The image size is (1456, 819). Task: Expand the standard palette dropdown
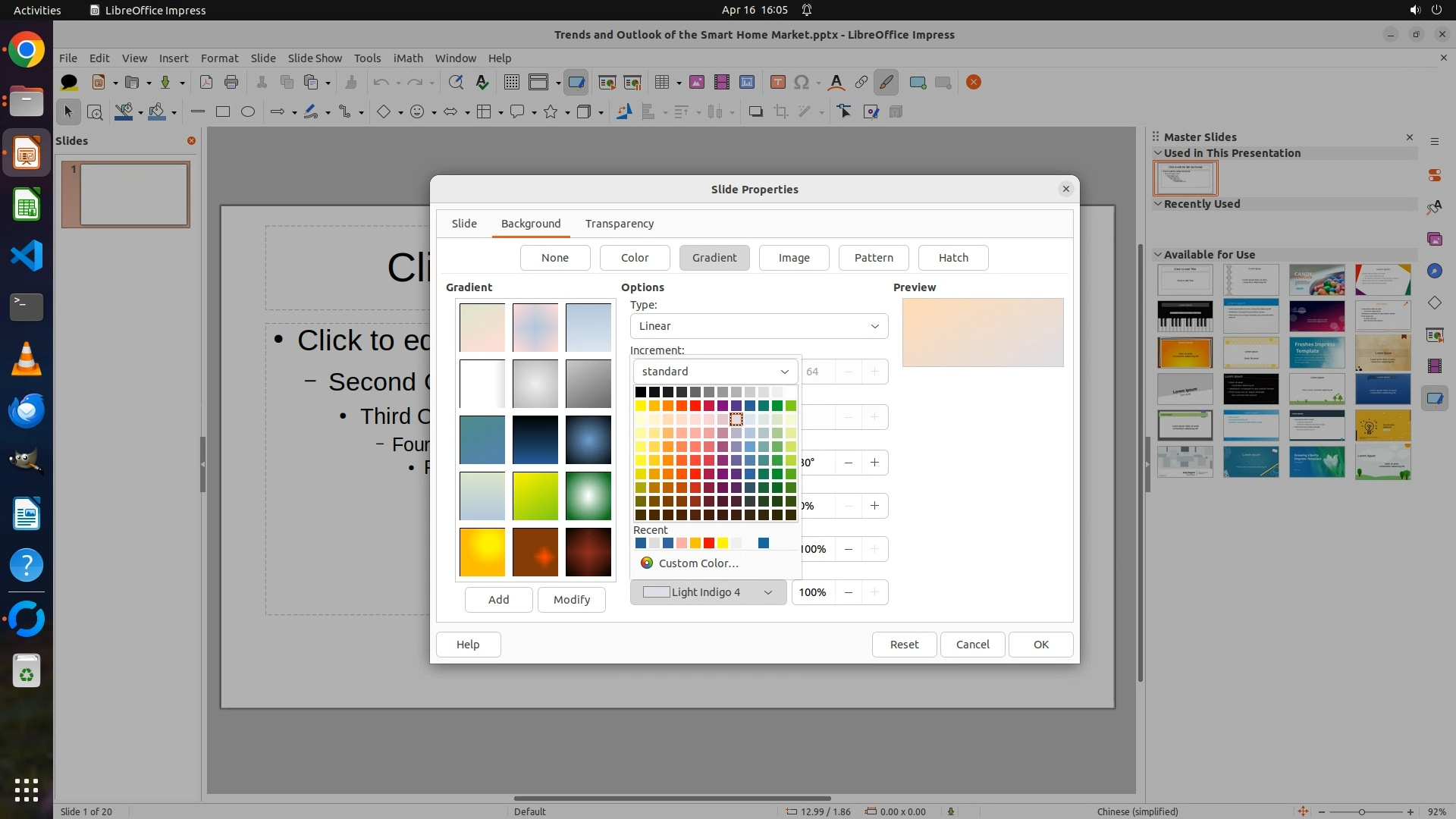[x=715, y=372]
